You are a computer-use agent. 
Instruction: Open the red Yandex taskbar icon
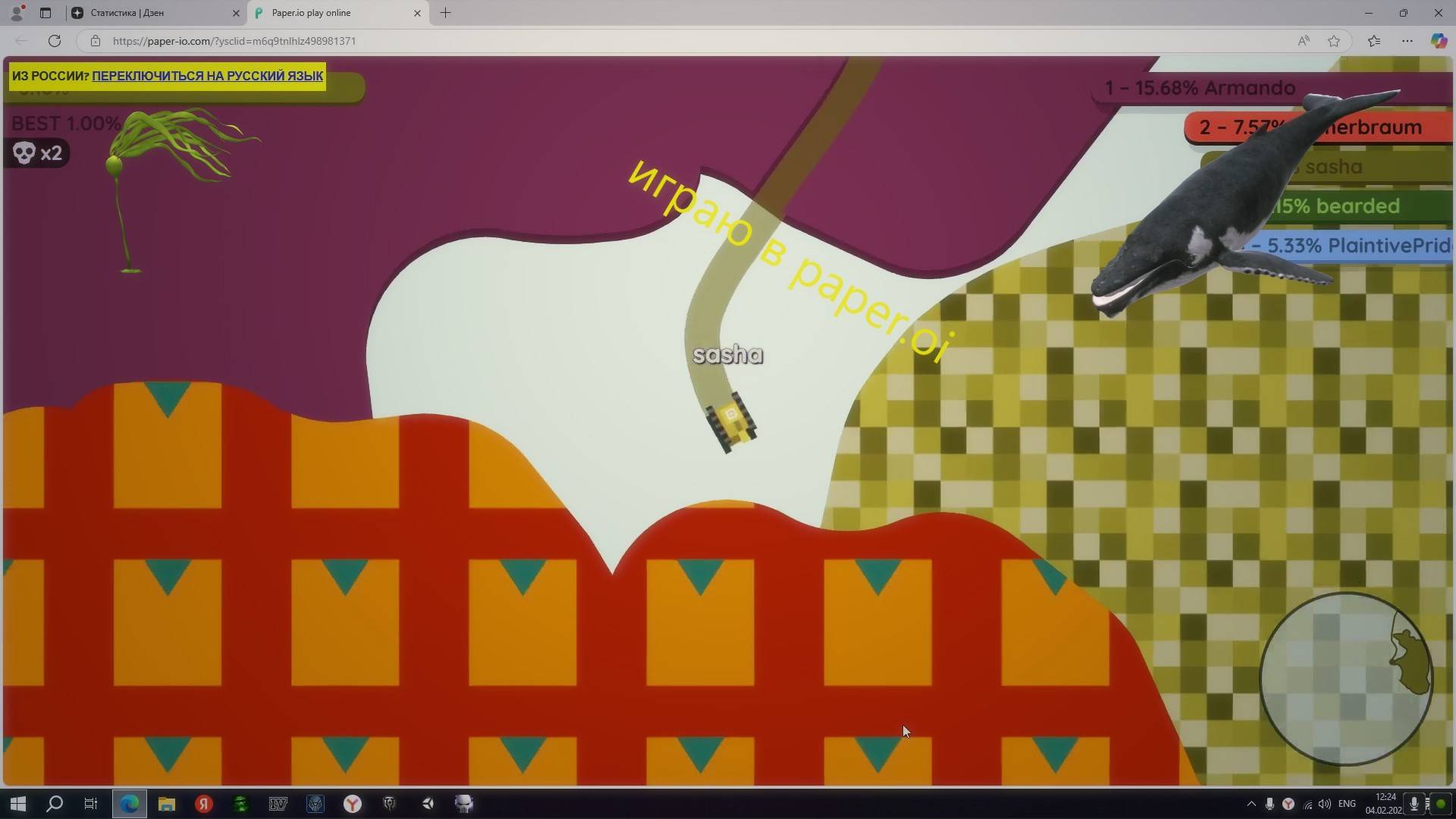tap(204, 804)
